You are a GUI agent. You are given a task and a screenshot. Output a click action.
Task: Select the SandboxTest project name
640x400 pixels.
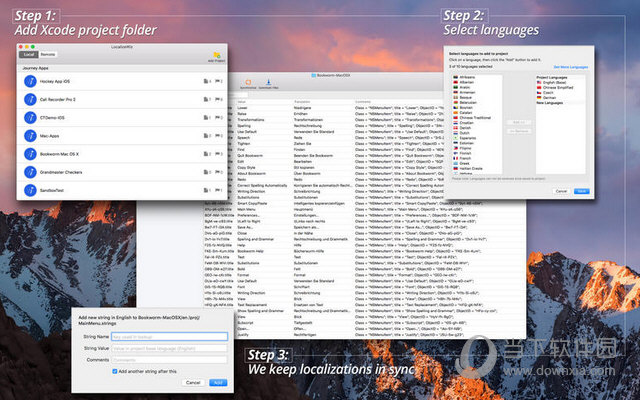pos(51,190)
